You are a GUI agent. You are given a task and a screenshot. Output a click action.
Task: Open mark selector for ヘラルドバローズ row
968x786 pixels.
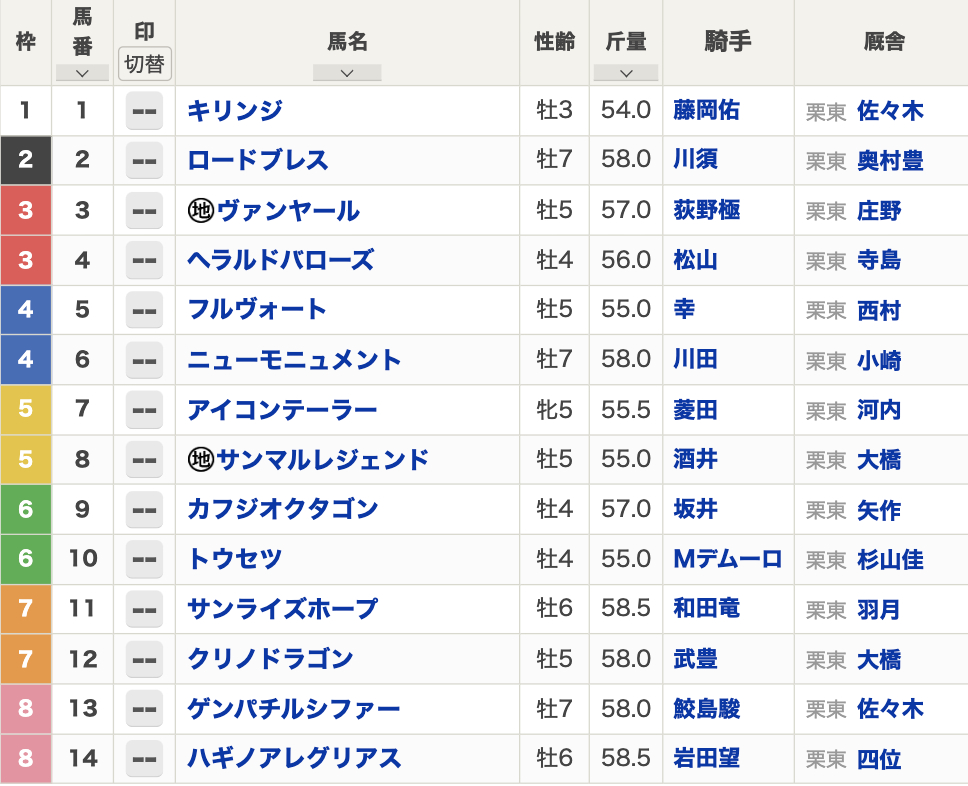point(144,261)
